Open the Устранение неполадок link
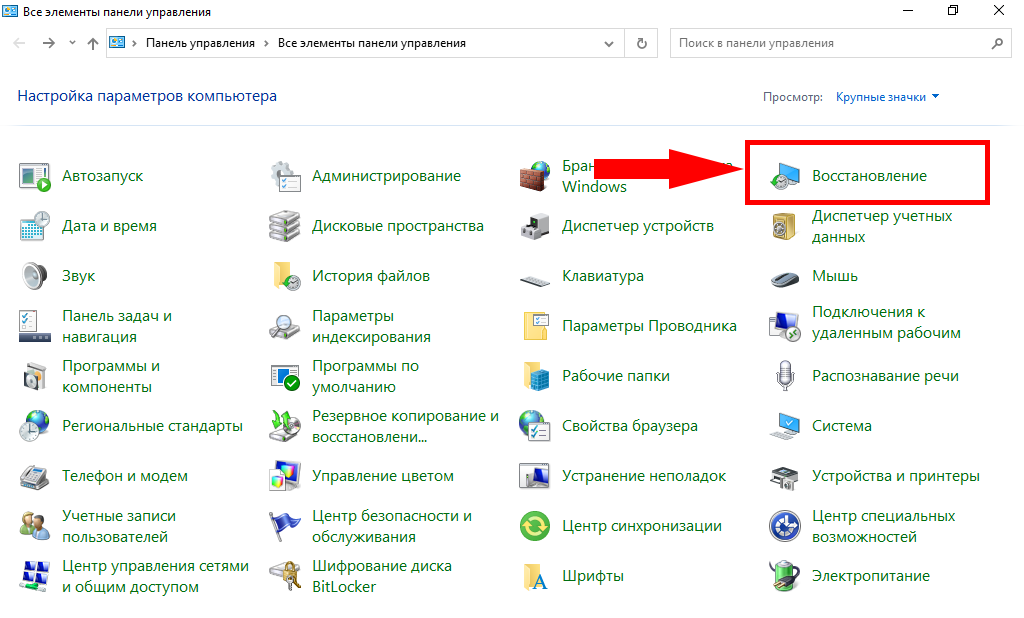Image resolution: width=1024 pixels, height=618 pixels. [644, 476]
